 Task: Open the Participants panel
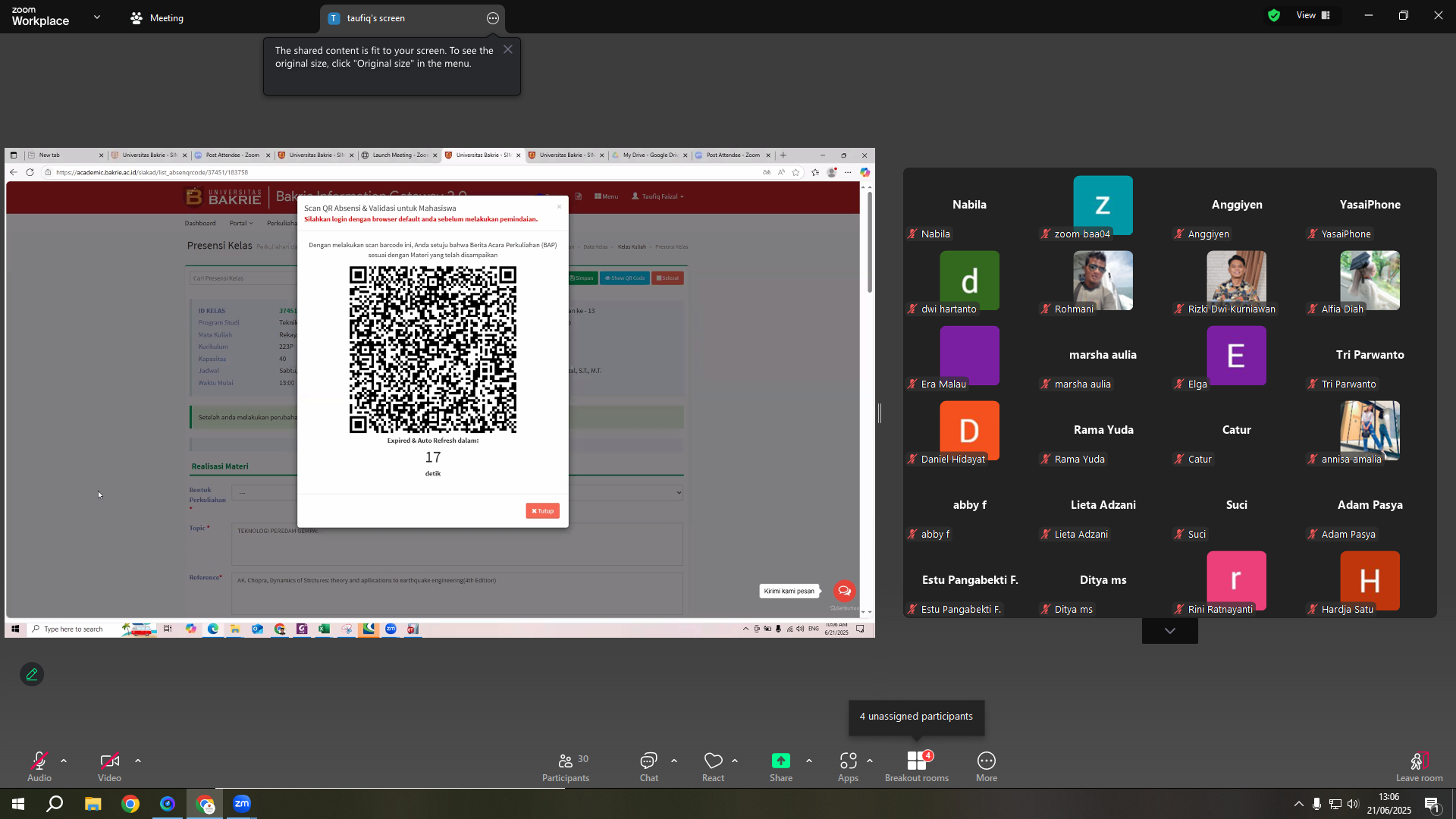coord(566,767)
